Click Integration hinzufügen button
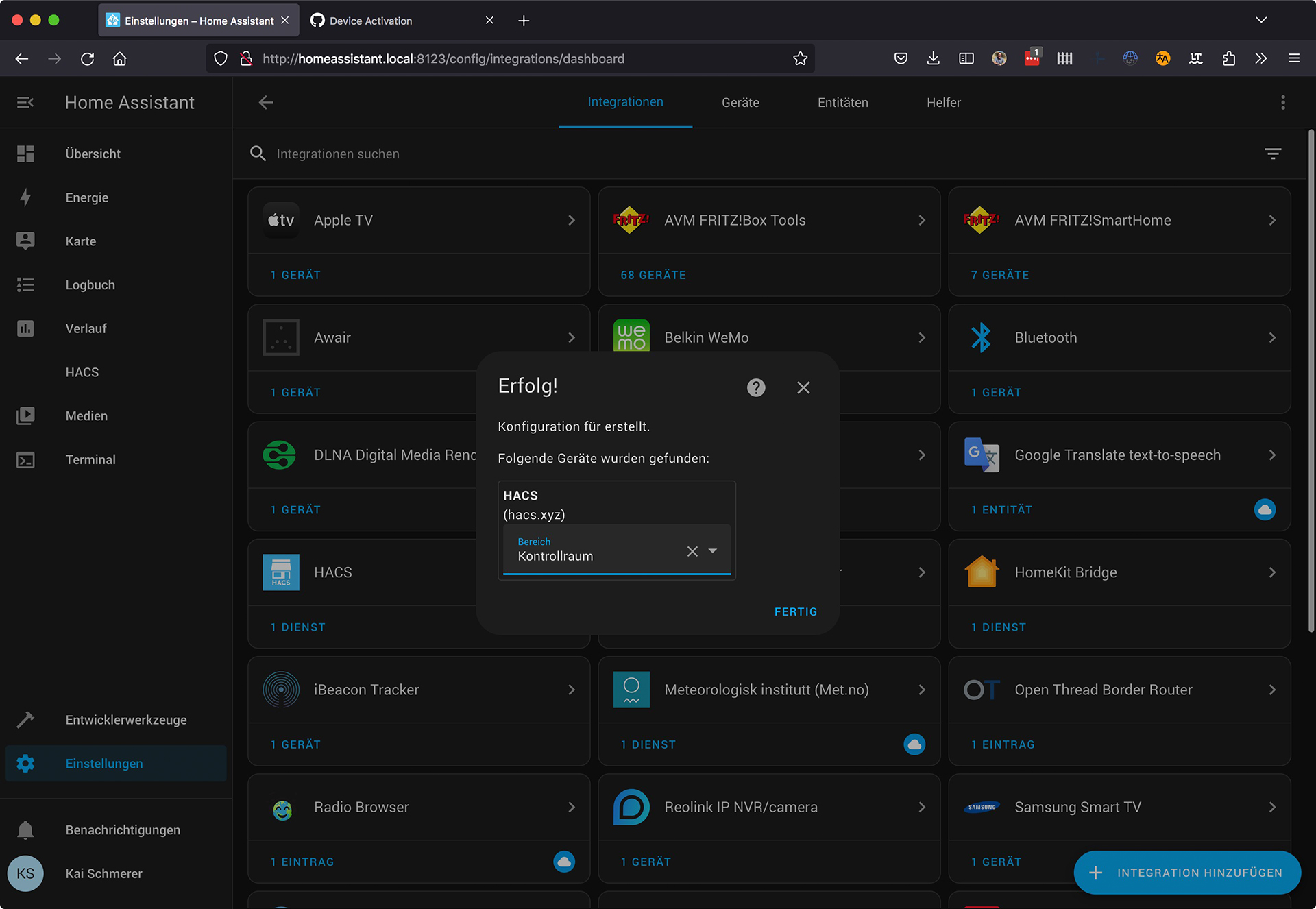The image size is (1316, 909). click(1187, 873)
